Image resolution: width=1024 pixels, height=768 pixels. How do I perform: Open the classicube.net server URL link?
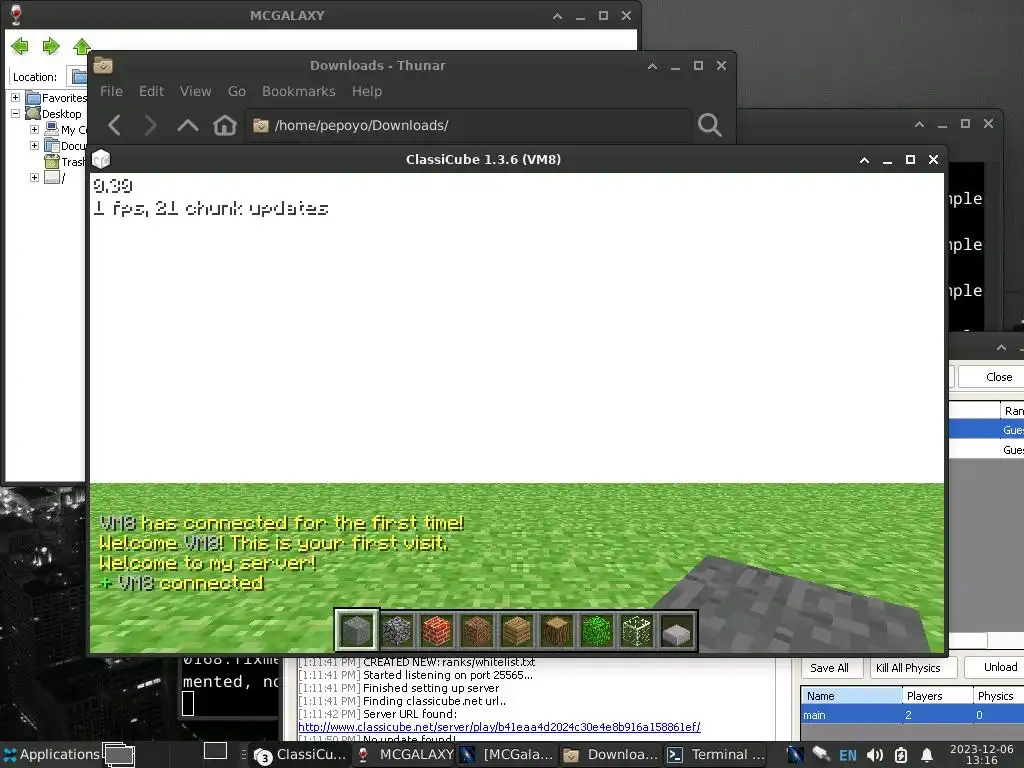click(x=499, y=727)
